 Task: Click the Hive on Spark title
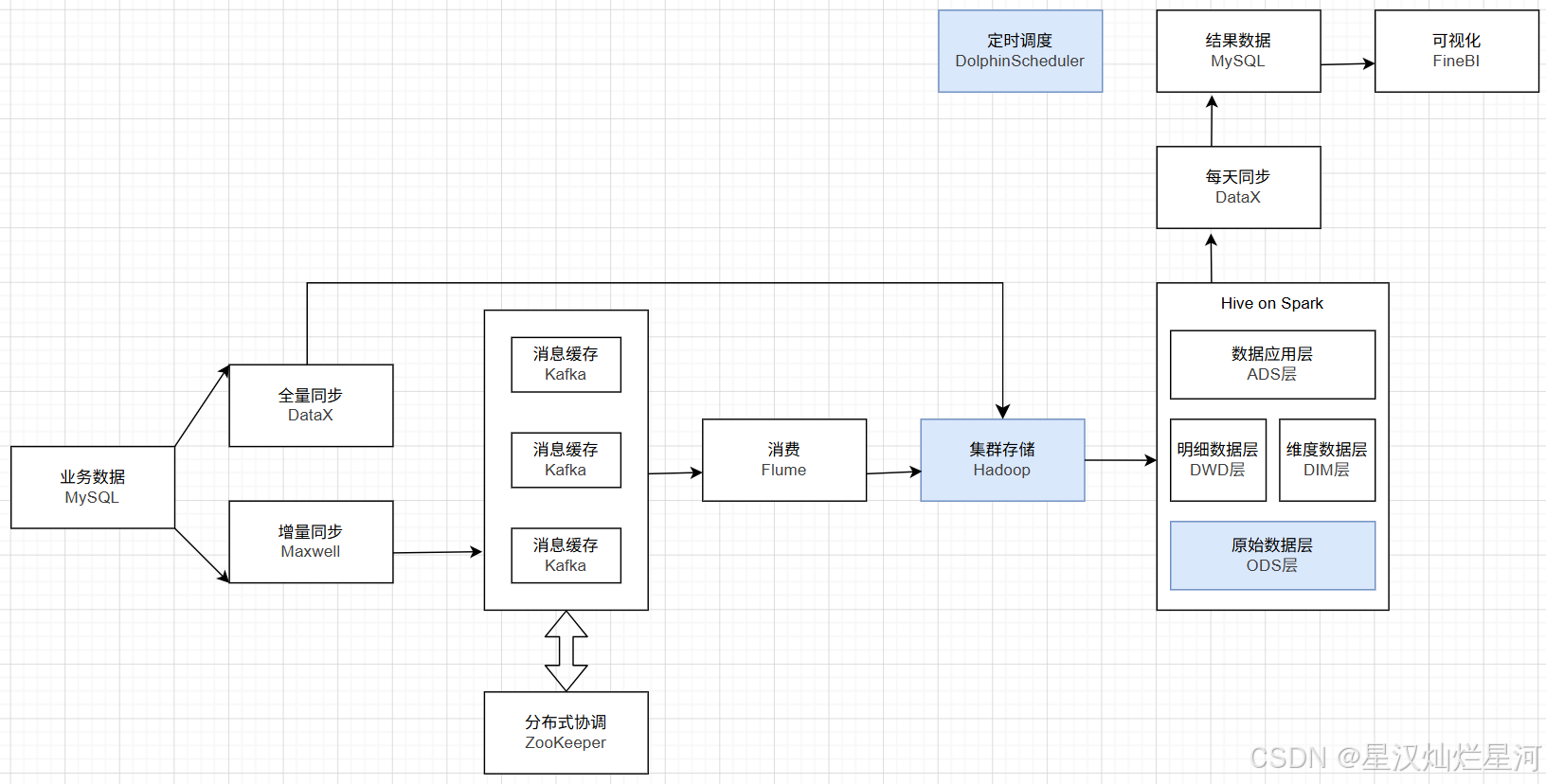tap(1272, 303)
